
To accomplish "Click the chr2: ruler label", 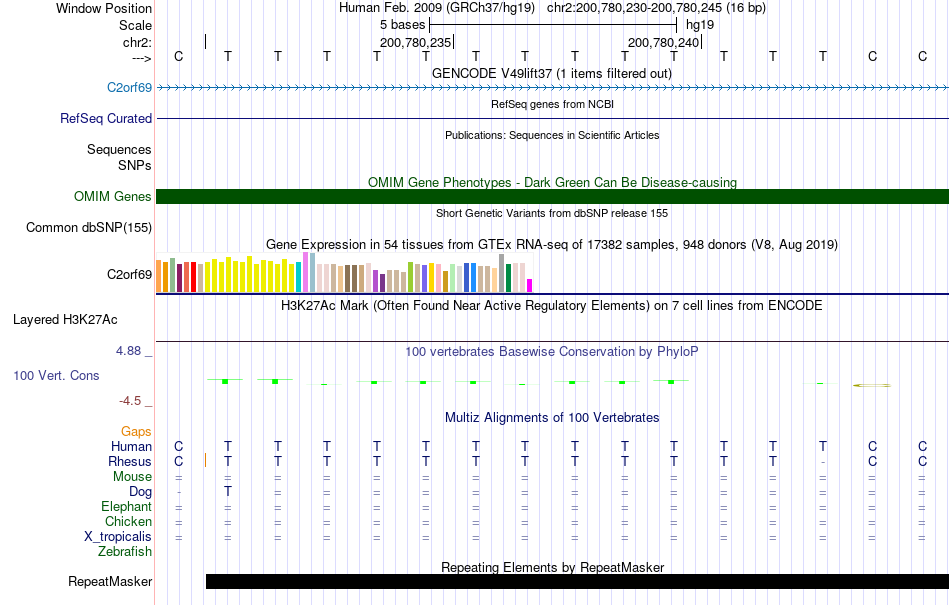I will point(137,42).
